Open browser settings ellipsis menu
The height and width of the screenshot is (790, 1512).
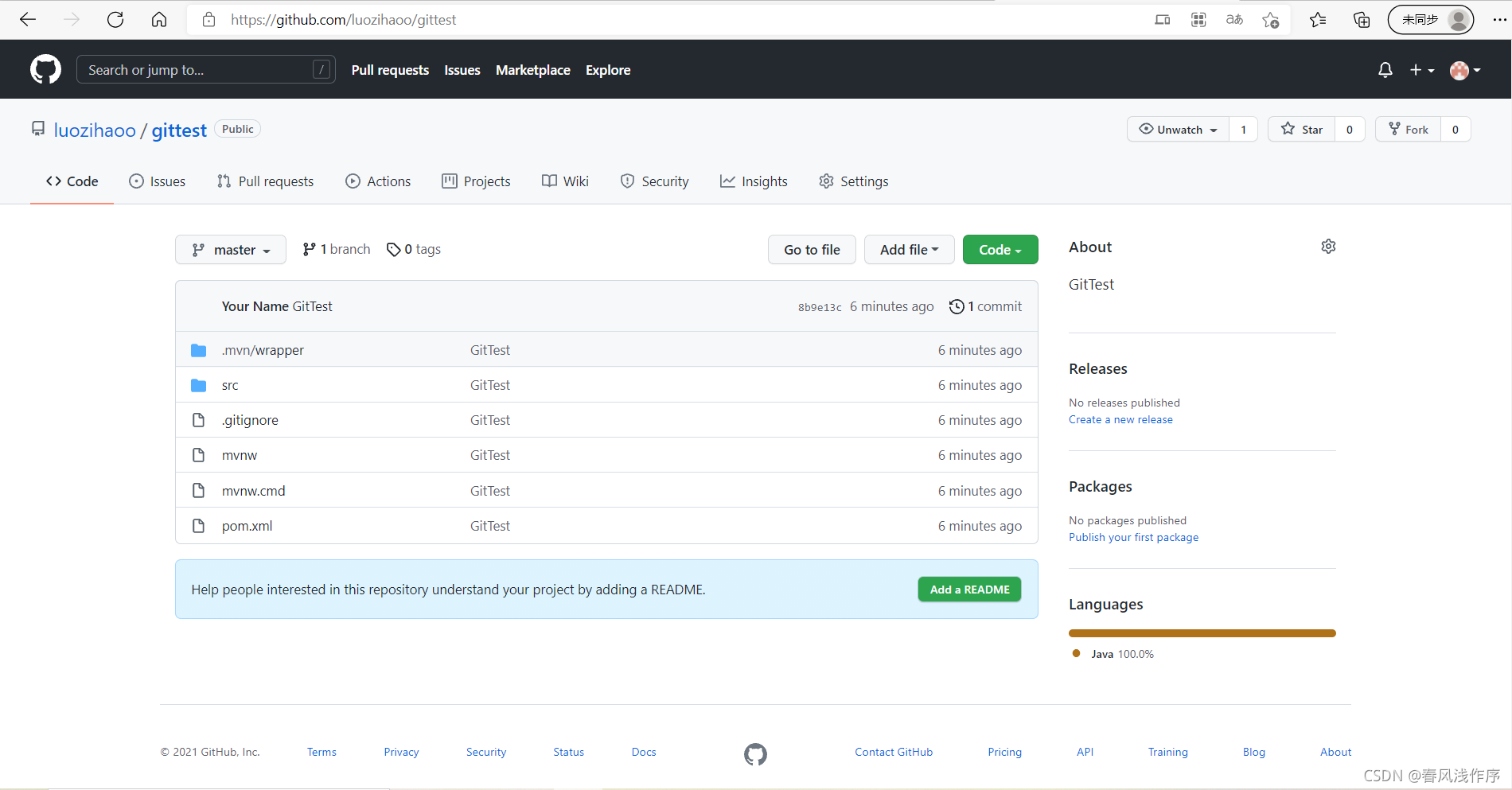point(1499,20)
